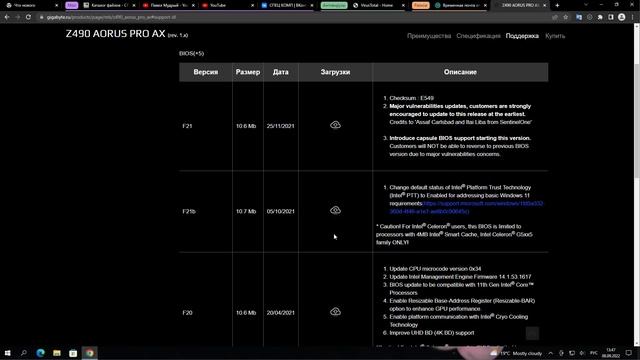The height and width of the screenshot is (360, 640).
Task: Bookmark this page with star icon
Action: (565, 17)
